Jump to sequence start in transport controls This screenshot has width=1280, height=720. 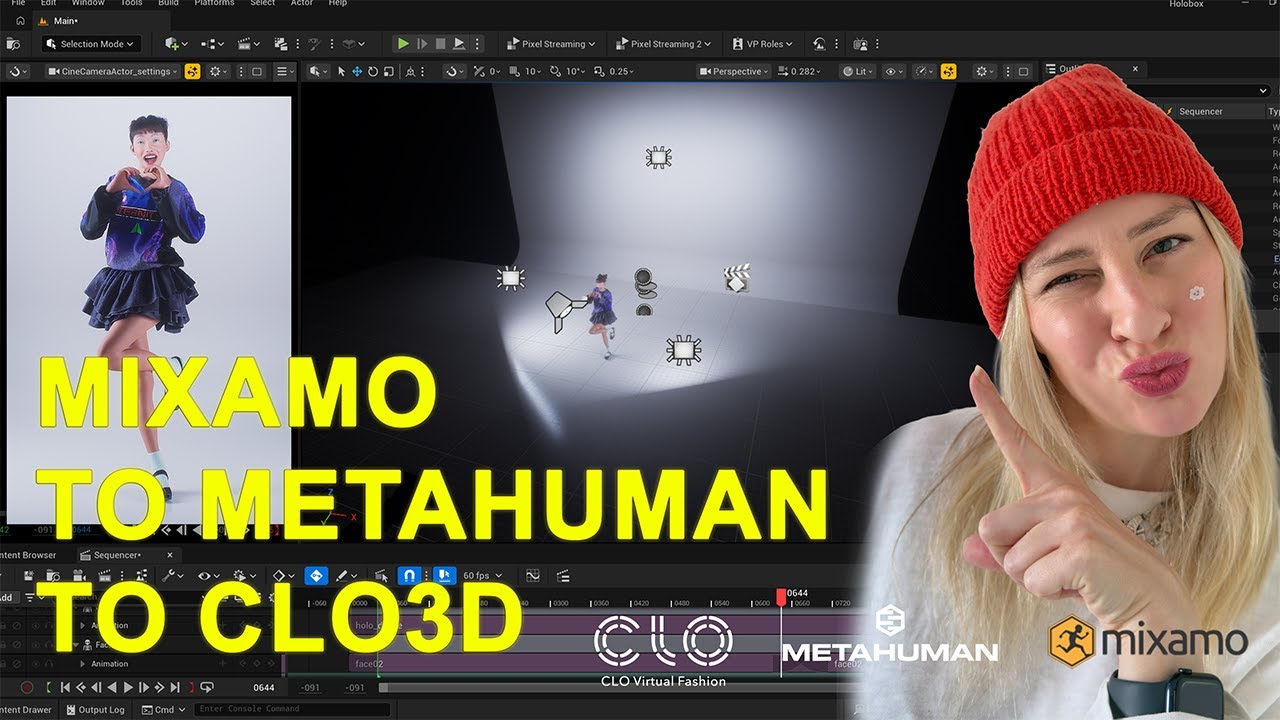[x=66, y=688]
